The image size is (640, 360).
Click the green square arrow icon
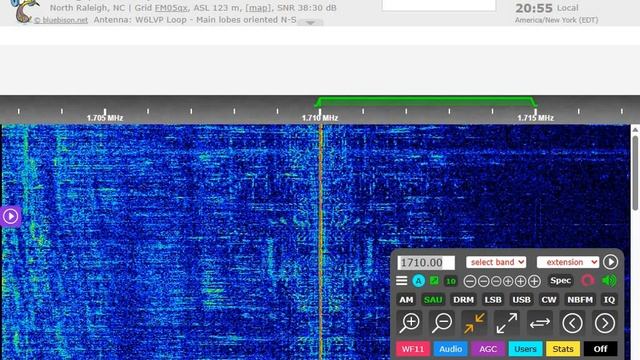434,280
